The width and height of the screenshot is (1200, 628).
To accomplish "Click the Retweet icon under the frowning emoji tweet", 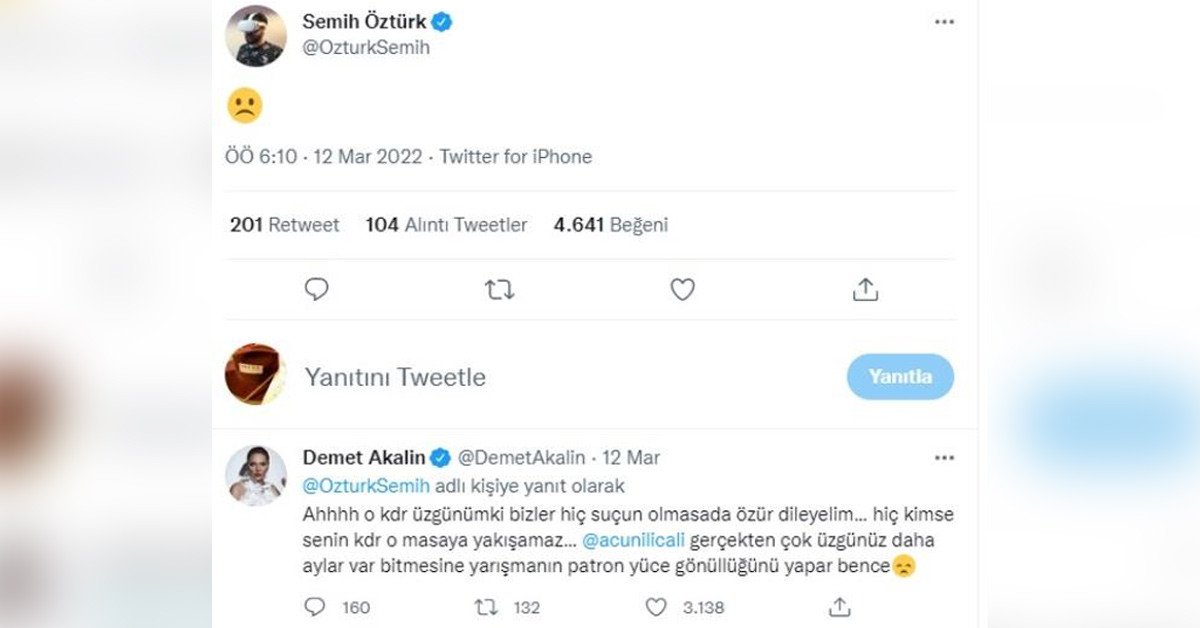I will (x=499, y=289).
